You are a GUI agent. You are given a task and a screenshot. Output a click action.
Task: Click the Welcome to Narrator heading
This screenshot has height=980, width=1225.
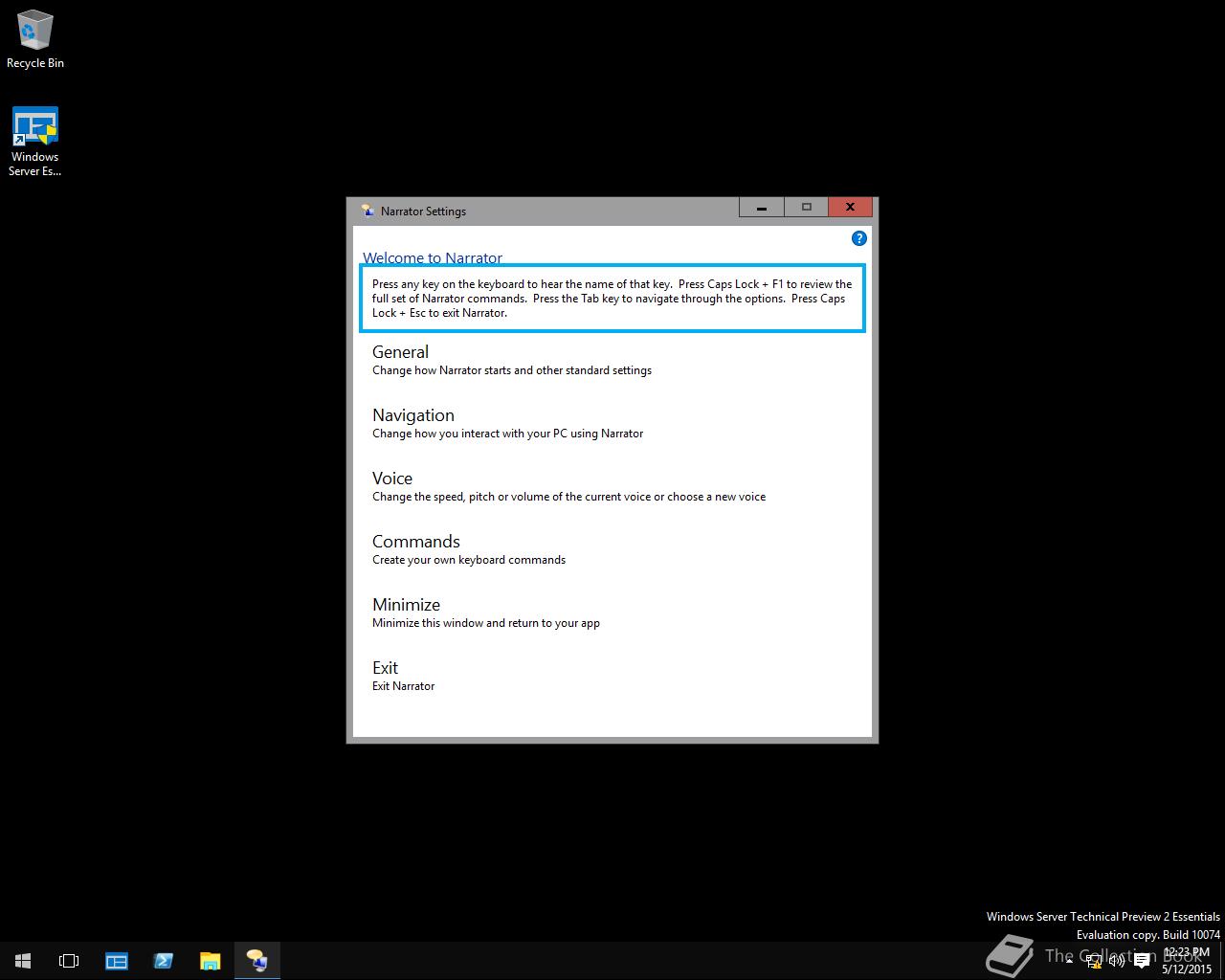[x=433, y=257]
